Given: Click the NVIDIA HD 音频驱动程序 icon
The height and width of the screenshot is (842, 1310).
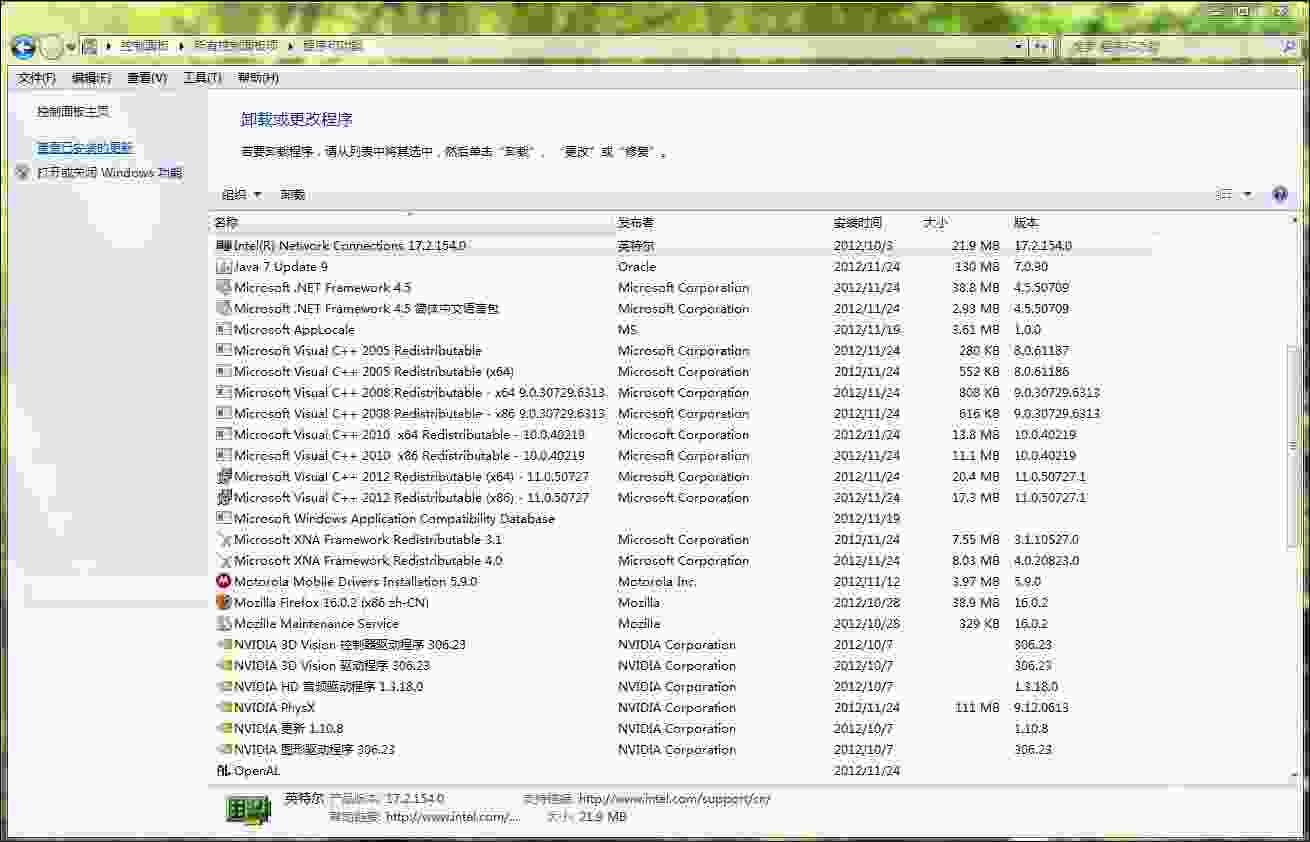Looking at the screenshot, I should [224, 686].
